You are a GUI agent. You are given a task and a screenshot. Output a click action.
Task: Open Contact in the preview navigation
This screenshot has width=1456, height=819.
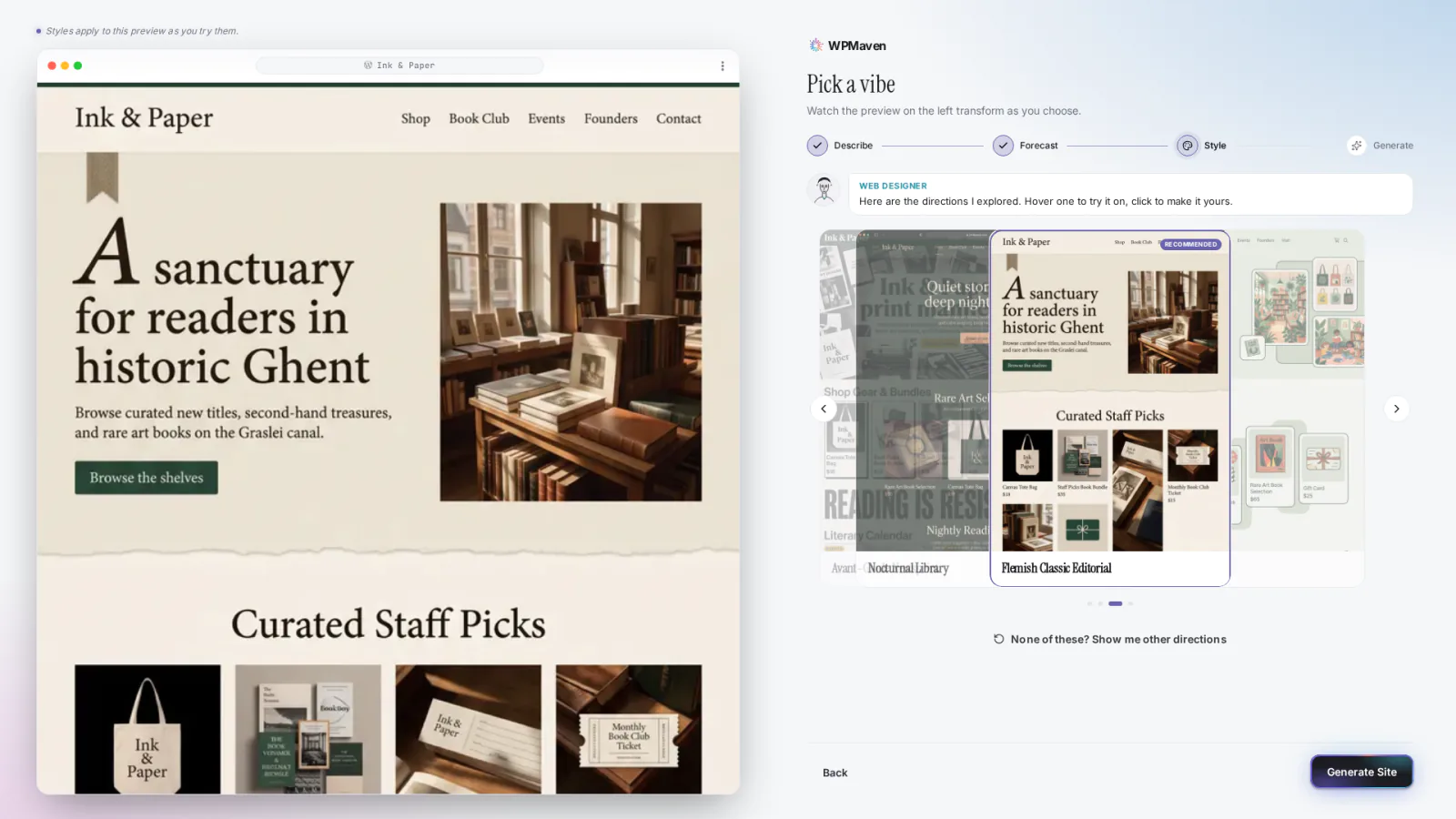click(679, 118)
